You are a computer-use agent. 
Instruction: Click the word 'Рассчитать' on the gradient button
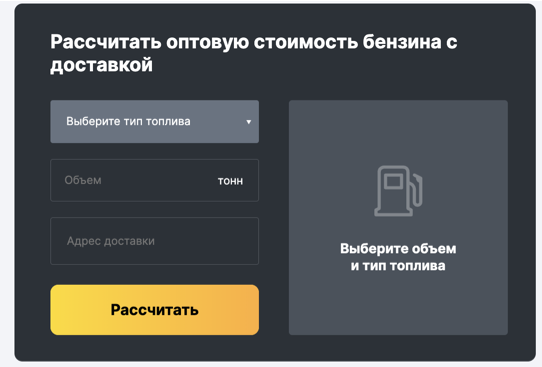click(x=155, y=310)
